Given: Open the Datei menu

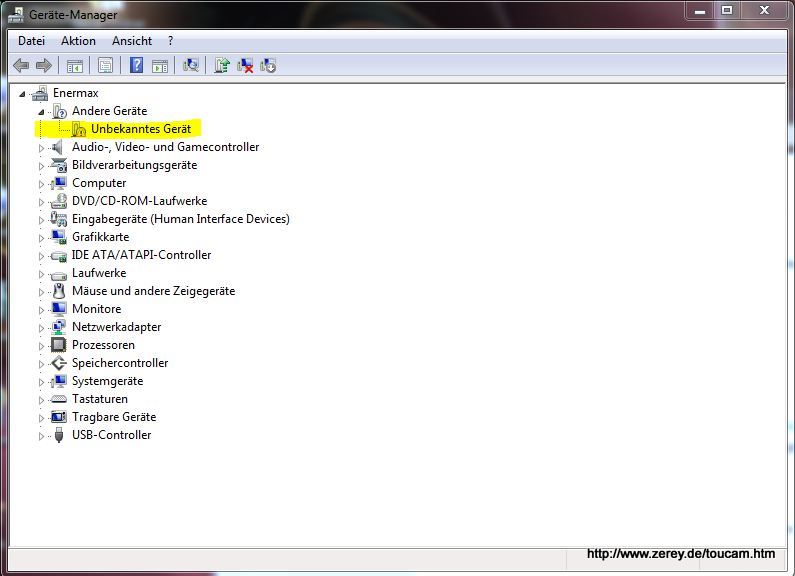Looking at the screenshot, I should [31, 41].
